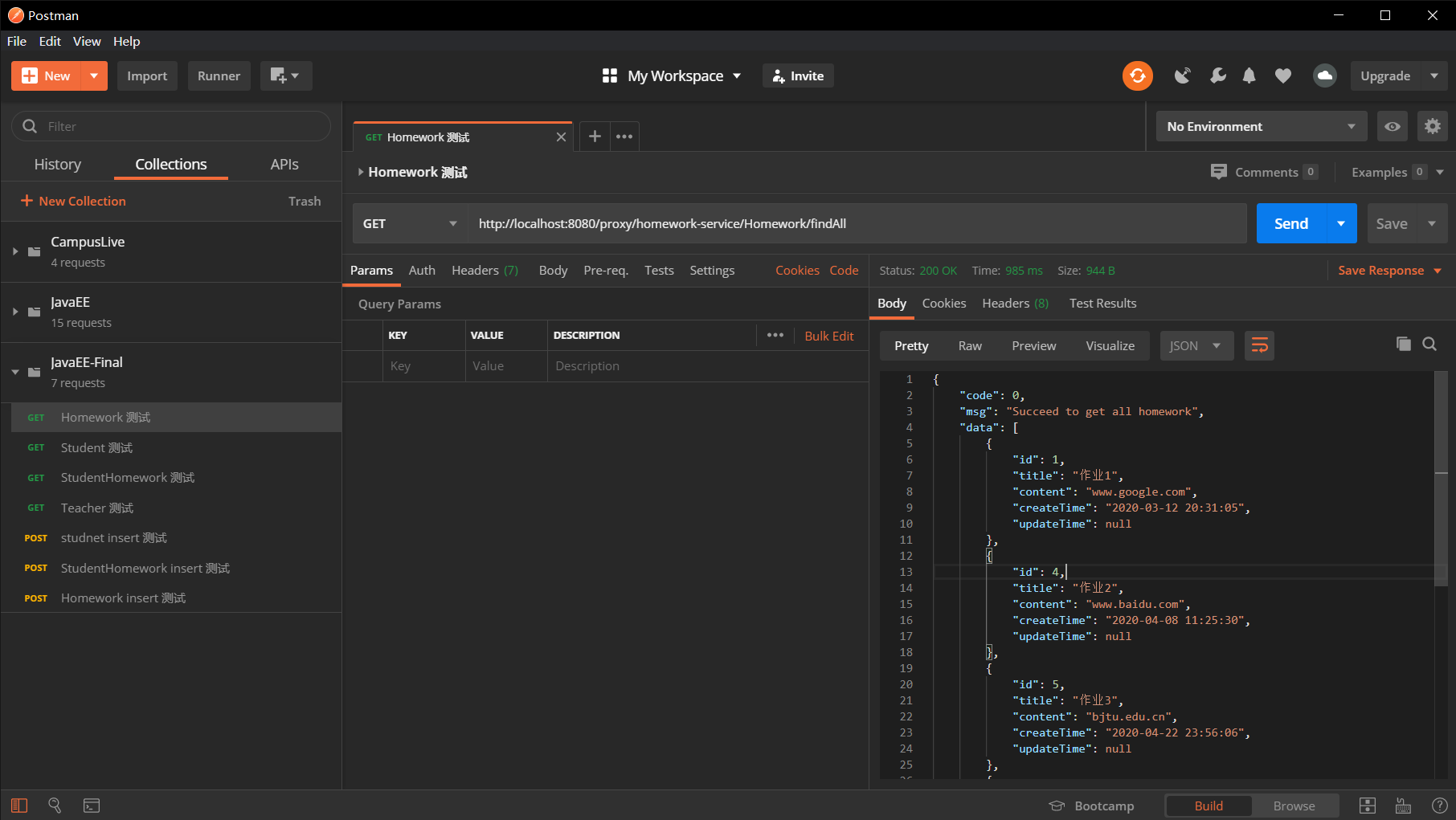Screen dimensions: 1456x820
Task: Click the orange sync status icon
Action: [x=1137, y=75]
